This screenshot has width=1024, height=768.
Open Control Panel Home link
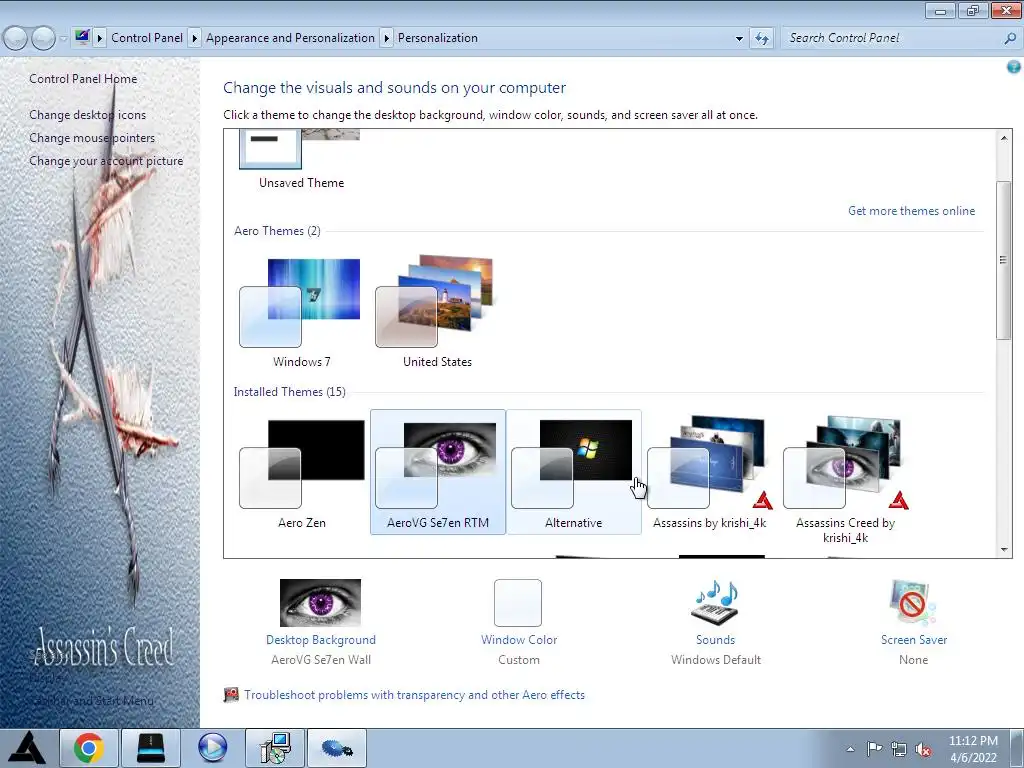pyautogui.click(x=83, y=79)
